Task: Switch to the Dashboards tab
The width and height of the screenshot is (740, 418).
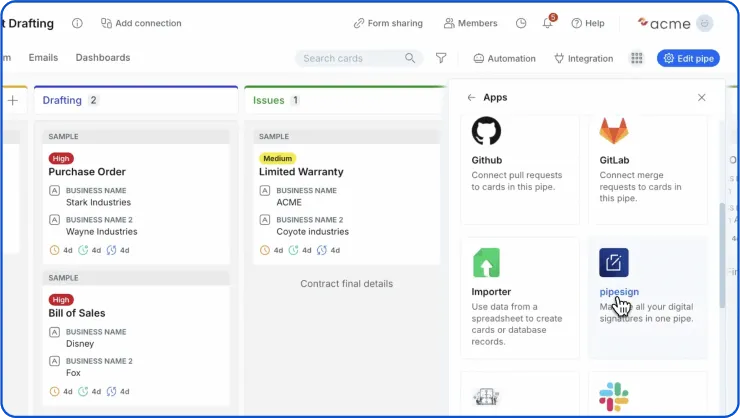Action: [103, 58]
